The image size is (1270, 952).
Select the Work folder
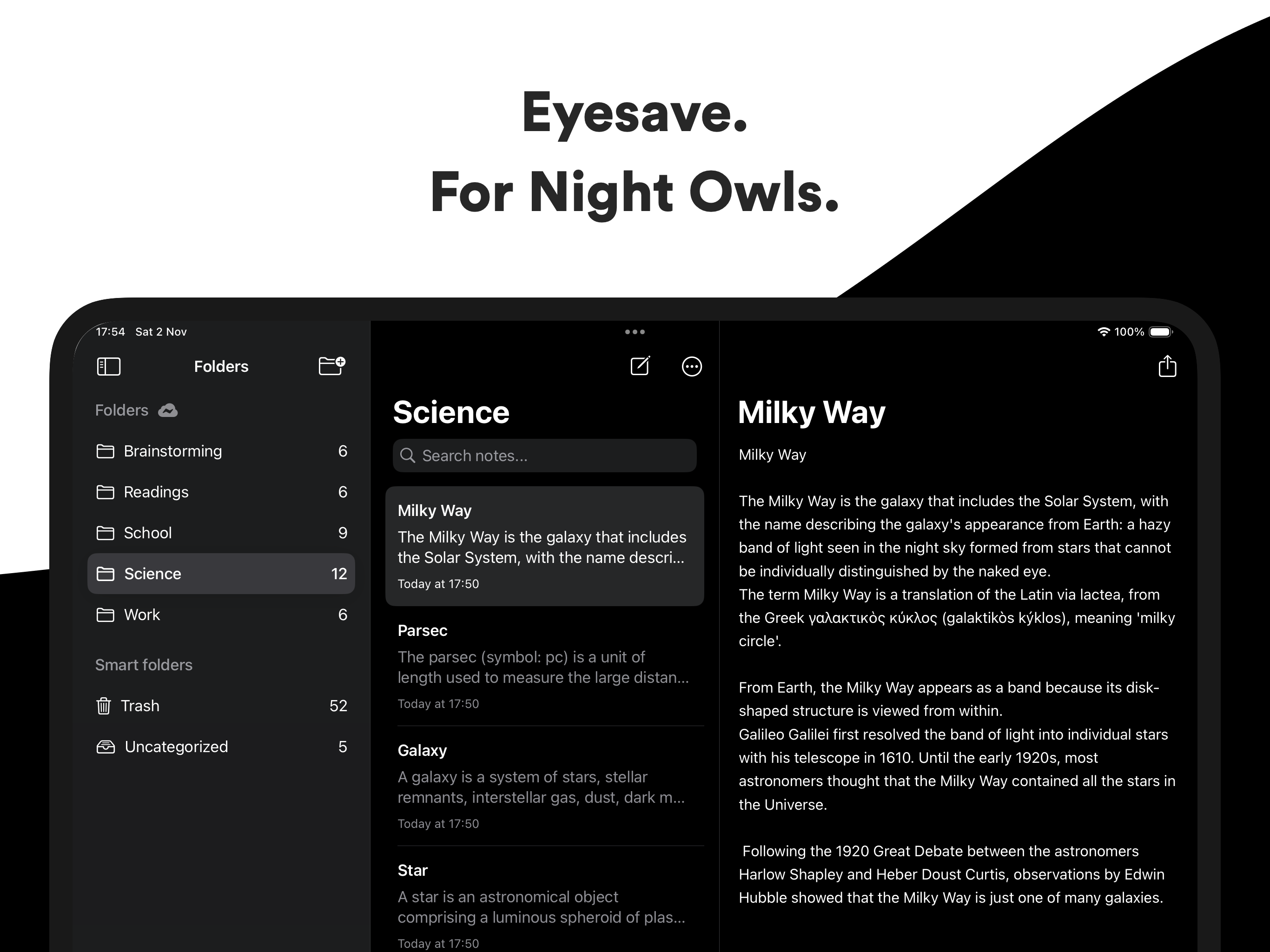tap(221, 615)
